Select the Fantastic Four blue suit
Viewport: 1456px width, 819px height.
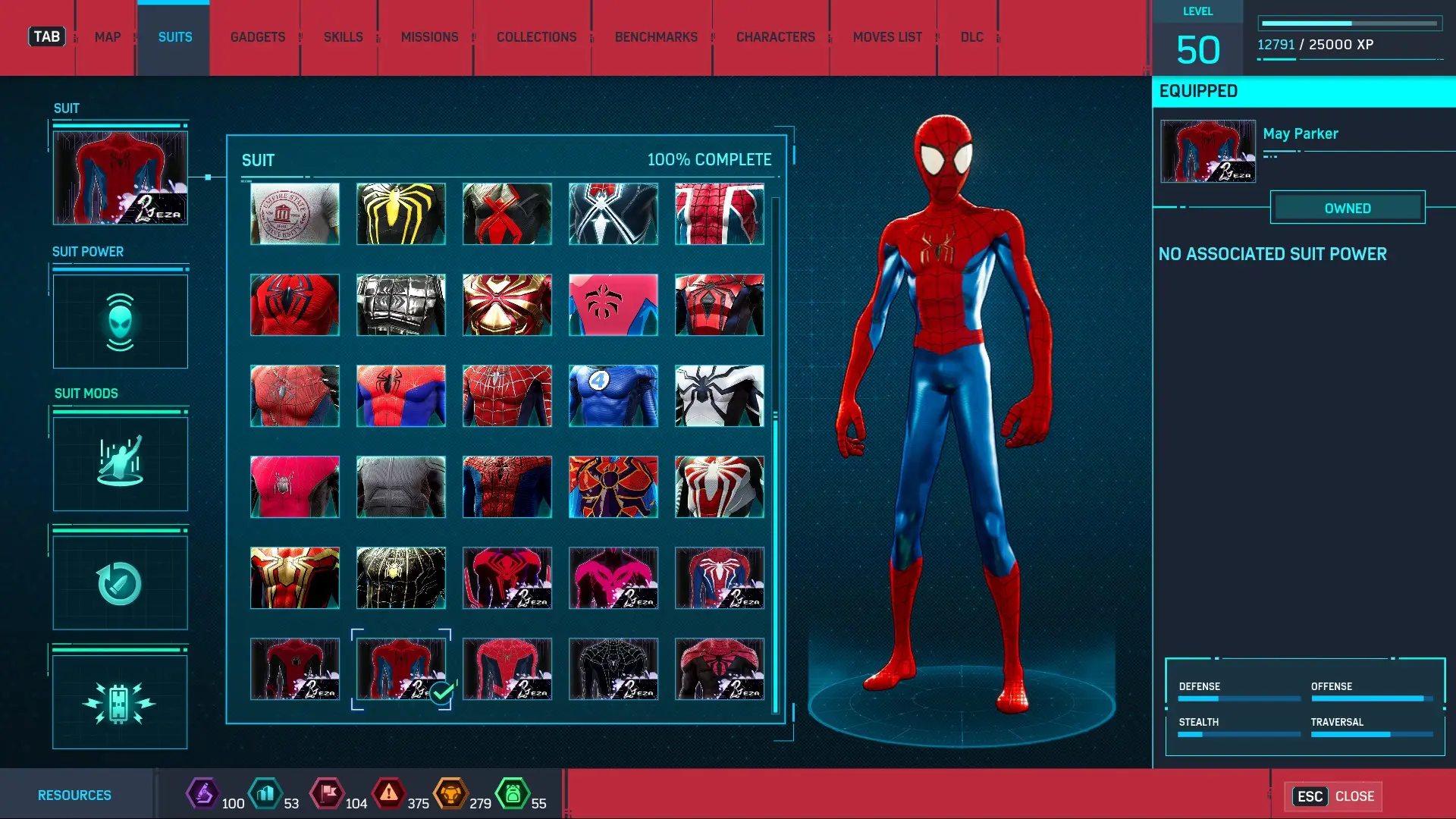point(613,396)
